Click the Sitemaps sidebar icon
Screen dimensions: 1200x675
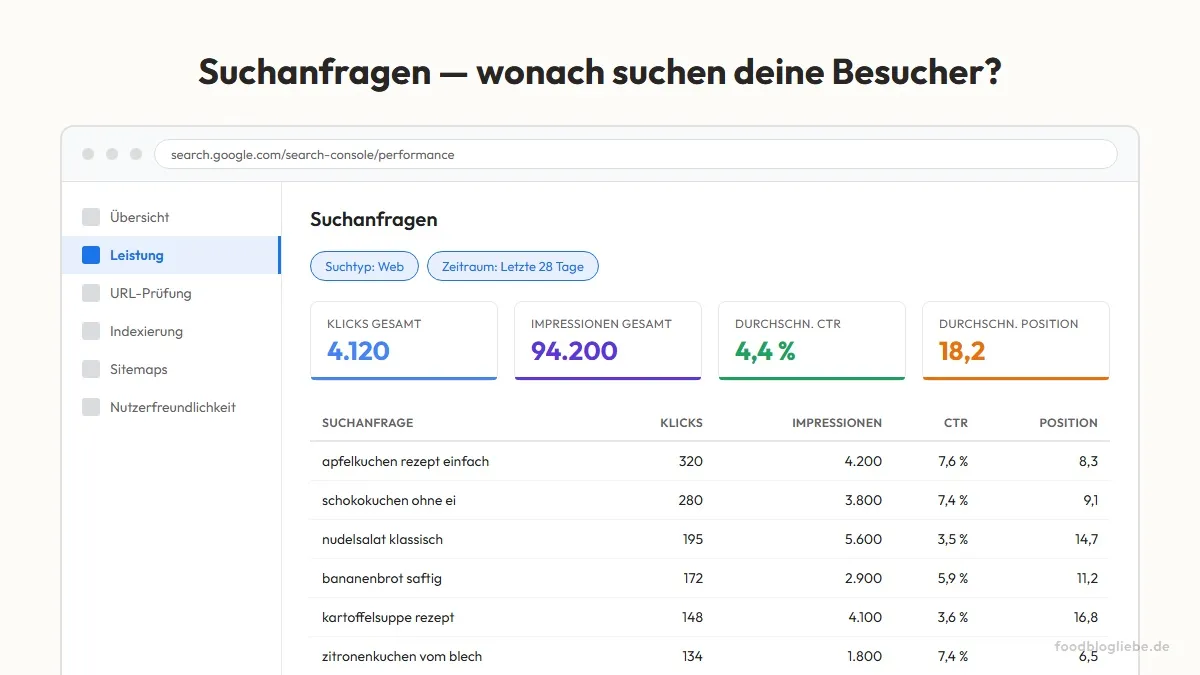(x=90, y=369)
